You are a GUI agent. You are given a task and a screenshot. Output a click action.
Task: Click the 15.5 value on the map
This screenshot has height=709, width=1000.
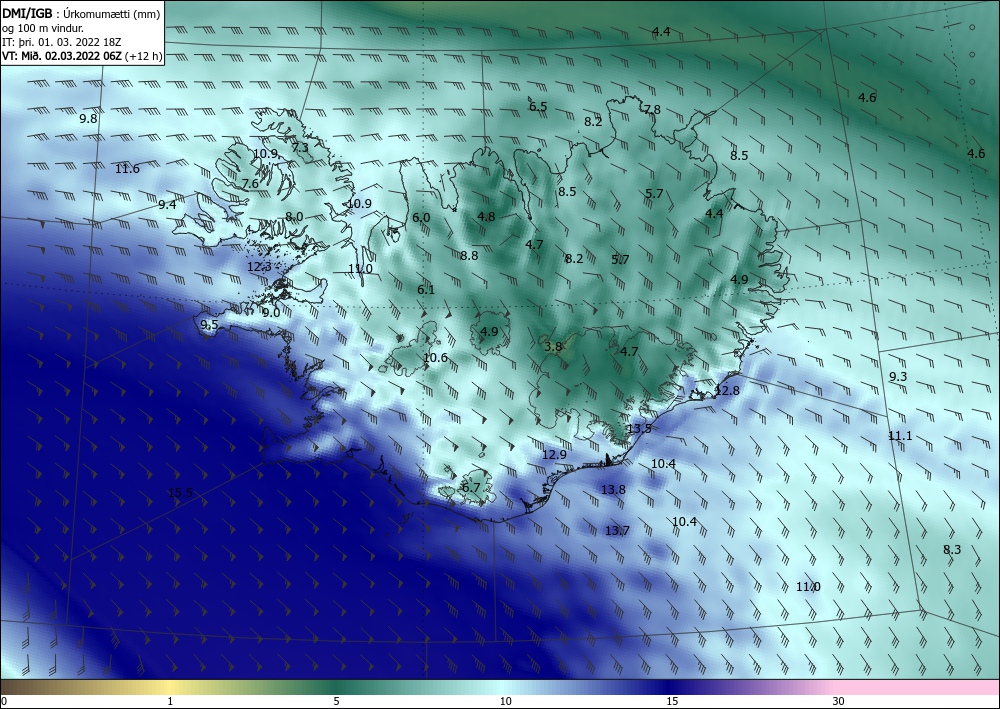tap(180, 492)
